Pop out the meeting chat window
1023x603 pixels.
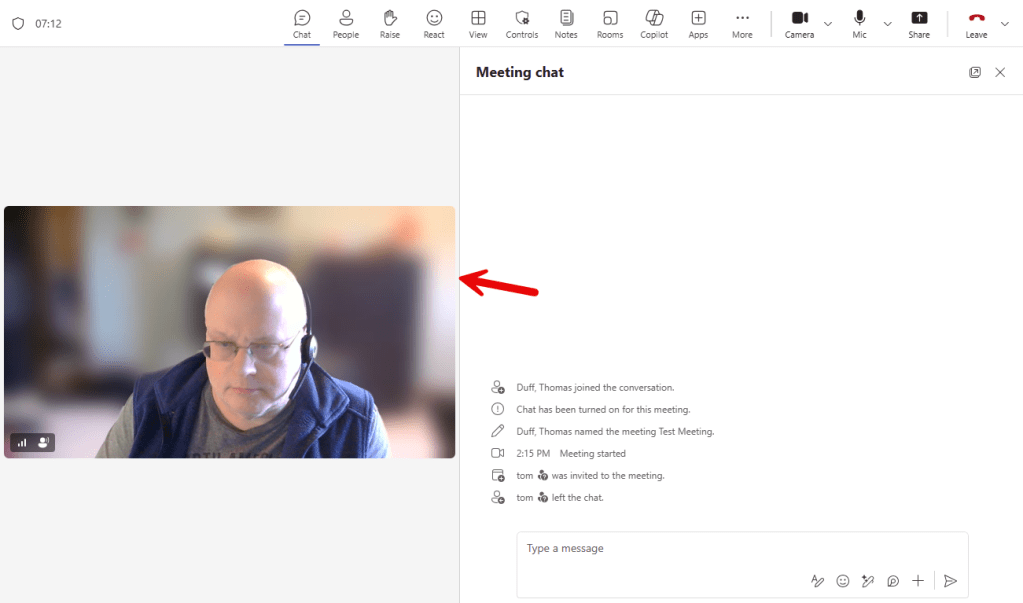click(975, 73)
